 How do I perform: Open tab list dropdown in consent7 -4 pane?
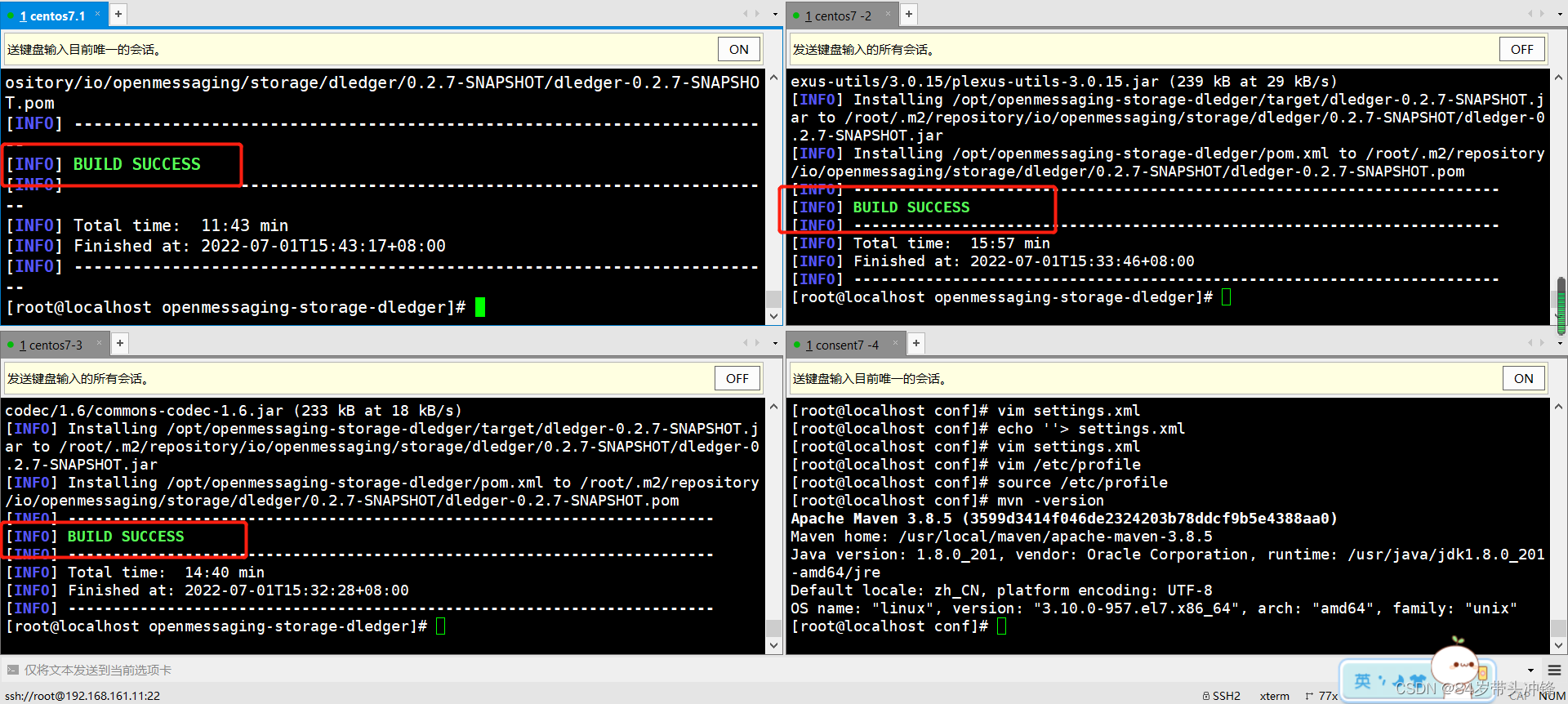1559,343
